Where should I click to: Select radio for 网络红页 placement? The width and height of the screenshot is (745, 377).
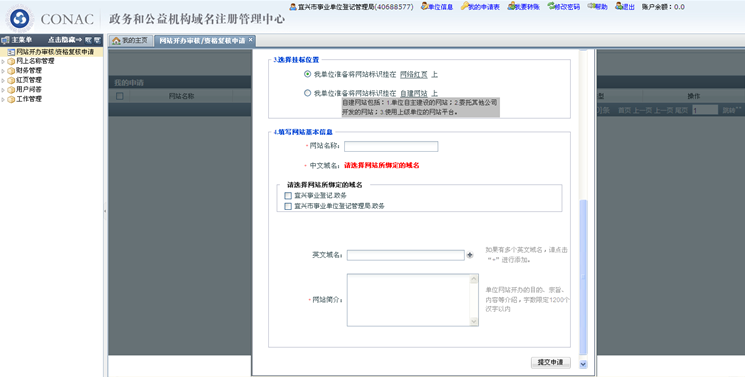click(307, 74)
